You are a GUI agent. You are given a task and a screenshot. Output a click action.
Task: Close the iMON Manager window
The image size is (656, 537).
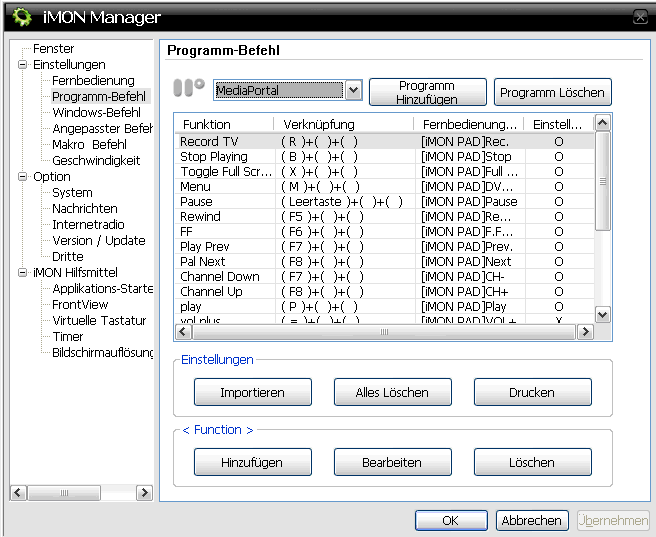640,17
